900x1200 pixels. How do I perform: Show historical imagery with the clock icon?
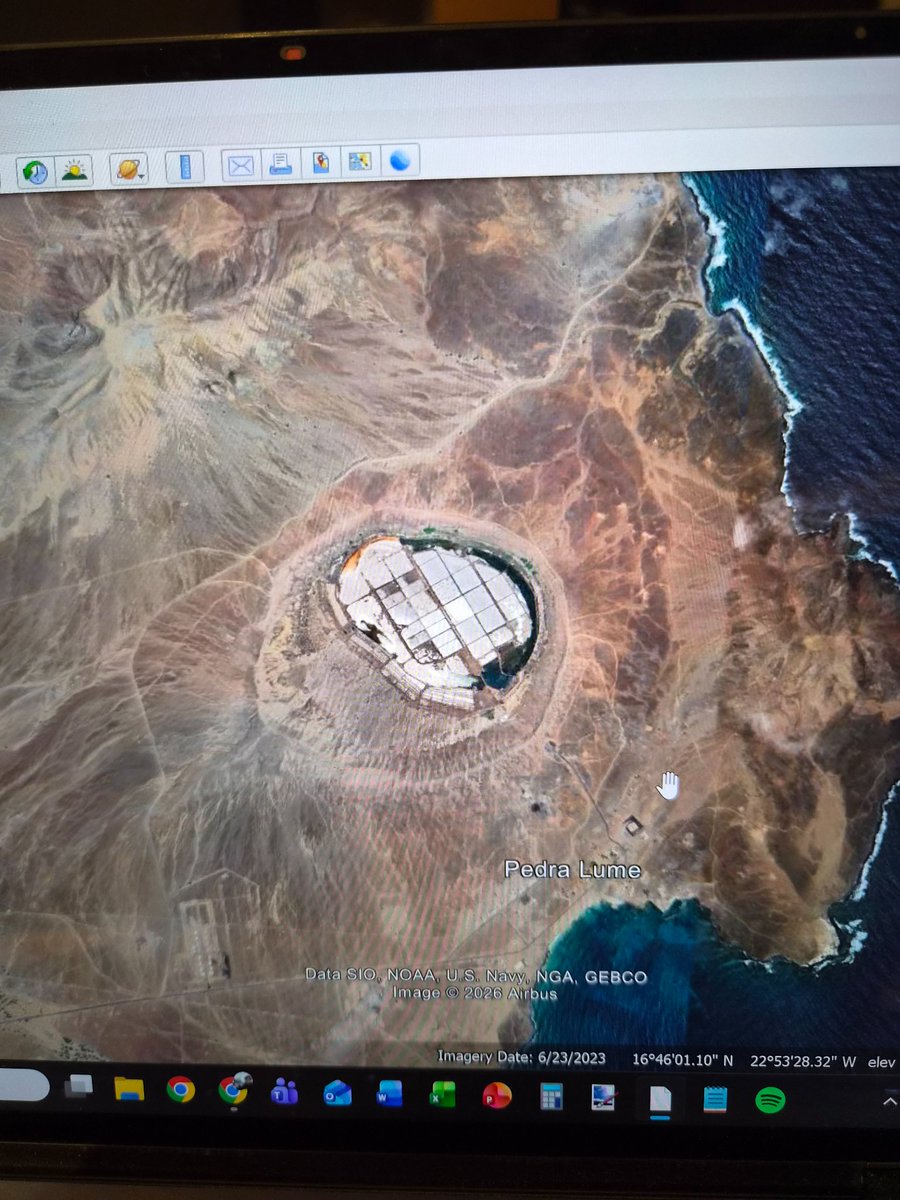coord(36,170)
